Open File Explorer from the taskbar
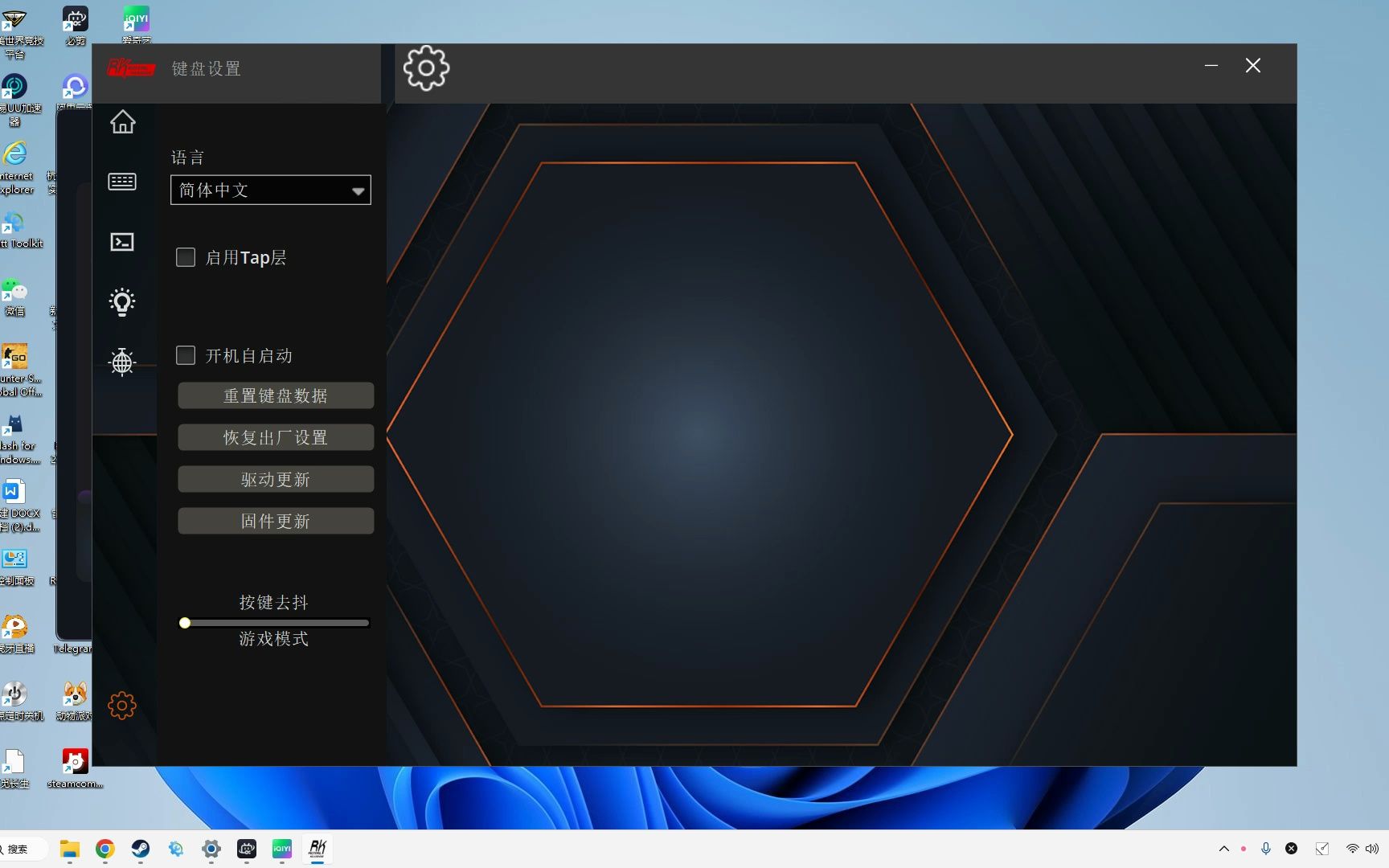This screenshot has height=868, width=1389. tap(70, 849)
